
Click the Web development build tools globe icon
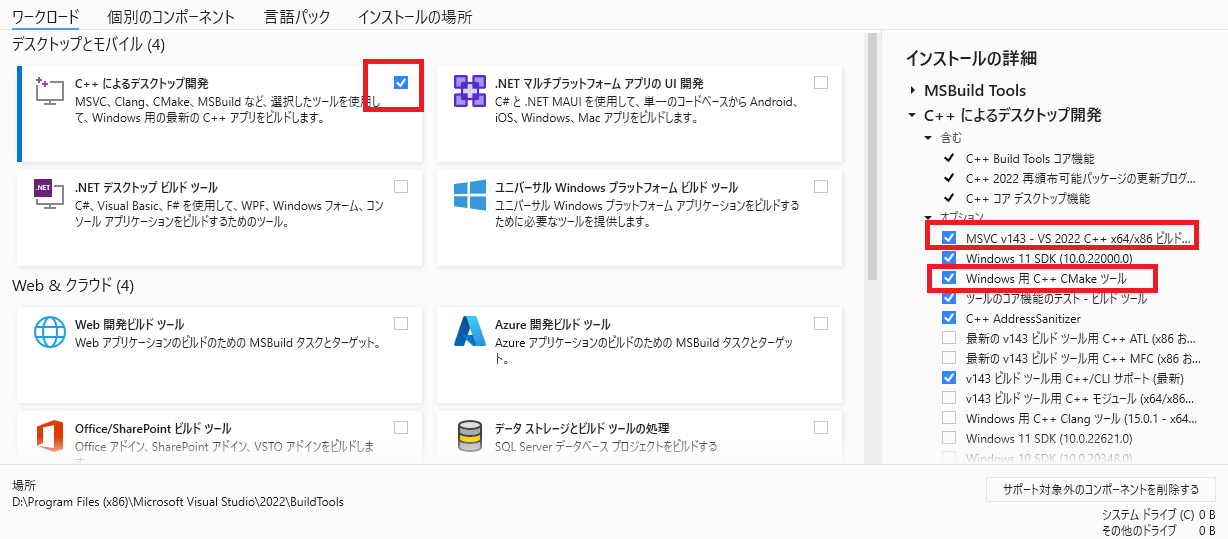(x=48, y=332)
